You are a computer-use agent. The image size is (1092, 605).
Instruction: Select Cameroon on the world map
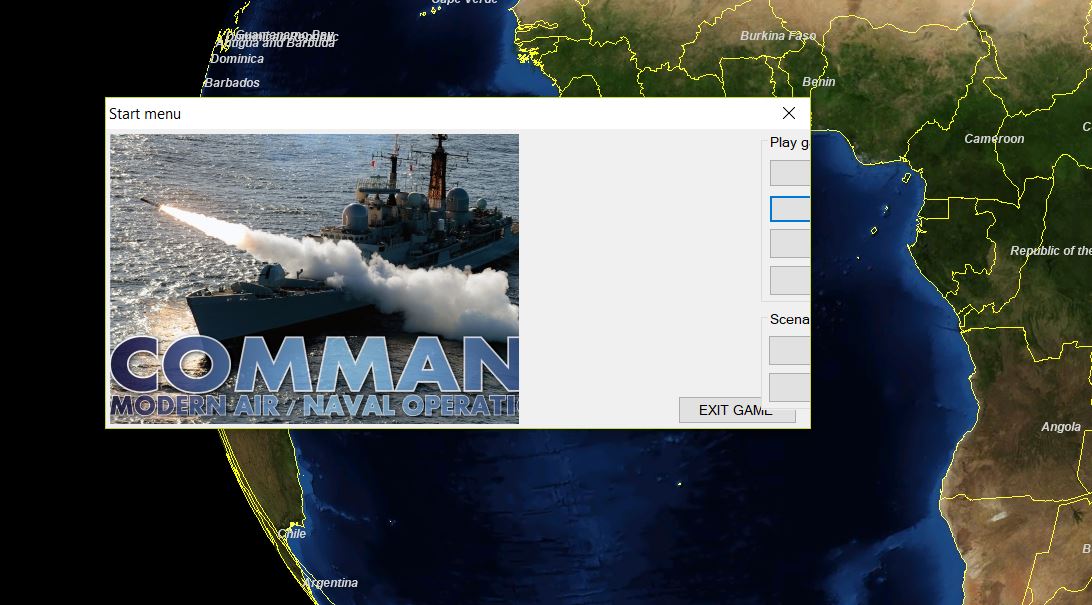tap(993, 138)
